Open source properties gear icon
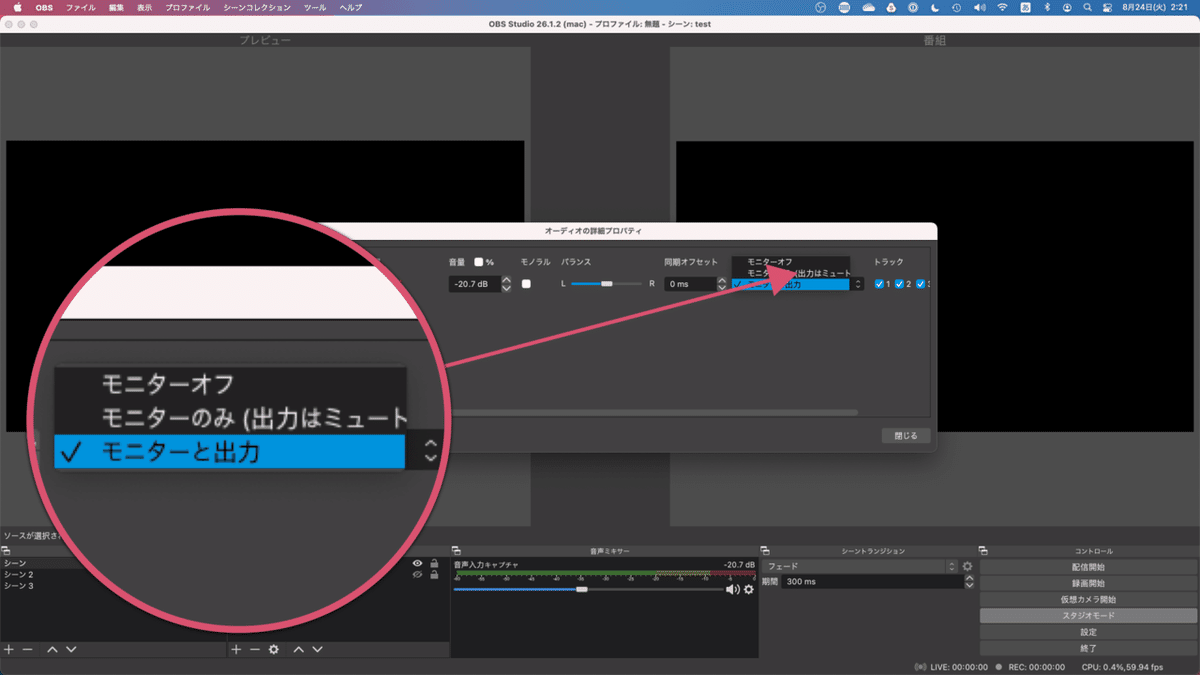 click(x=273, y=649)
